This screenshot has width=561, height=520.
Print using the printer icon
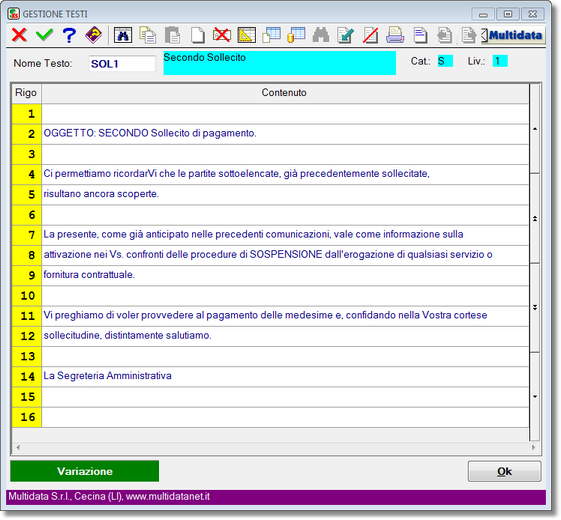395,35
